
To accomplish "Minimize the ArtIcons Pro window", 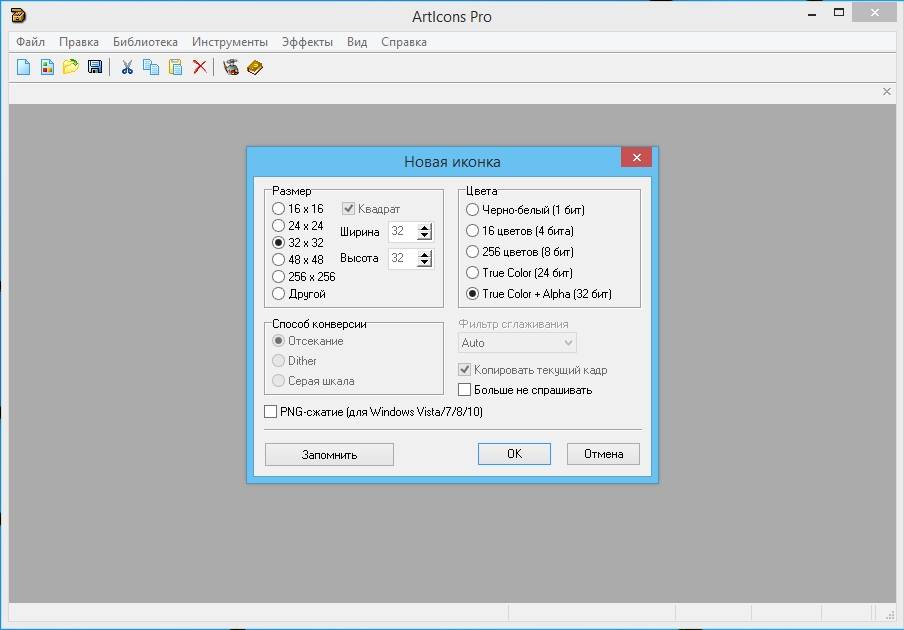I will click(812, 14).
